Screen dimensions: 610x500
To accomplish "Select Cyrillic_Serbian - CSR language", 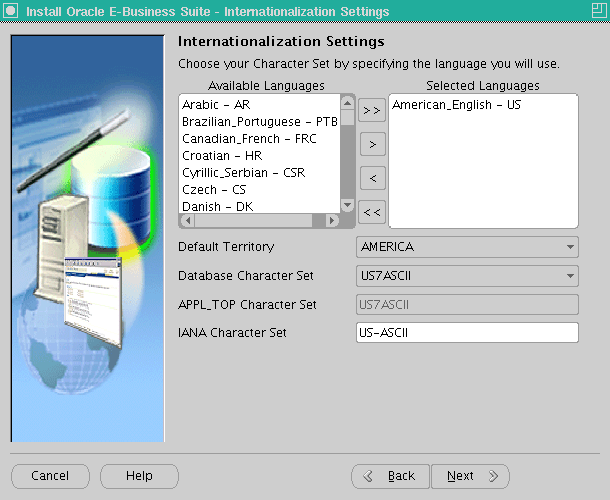I will click(259, 172).
